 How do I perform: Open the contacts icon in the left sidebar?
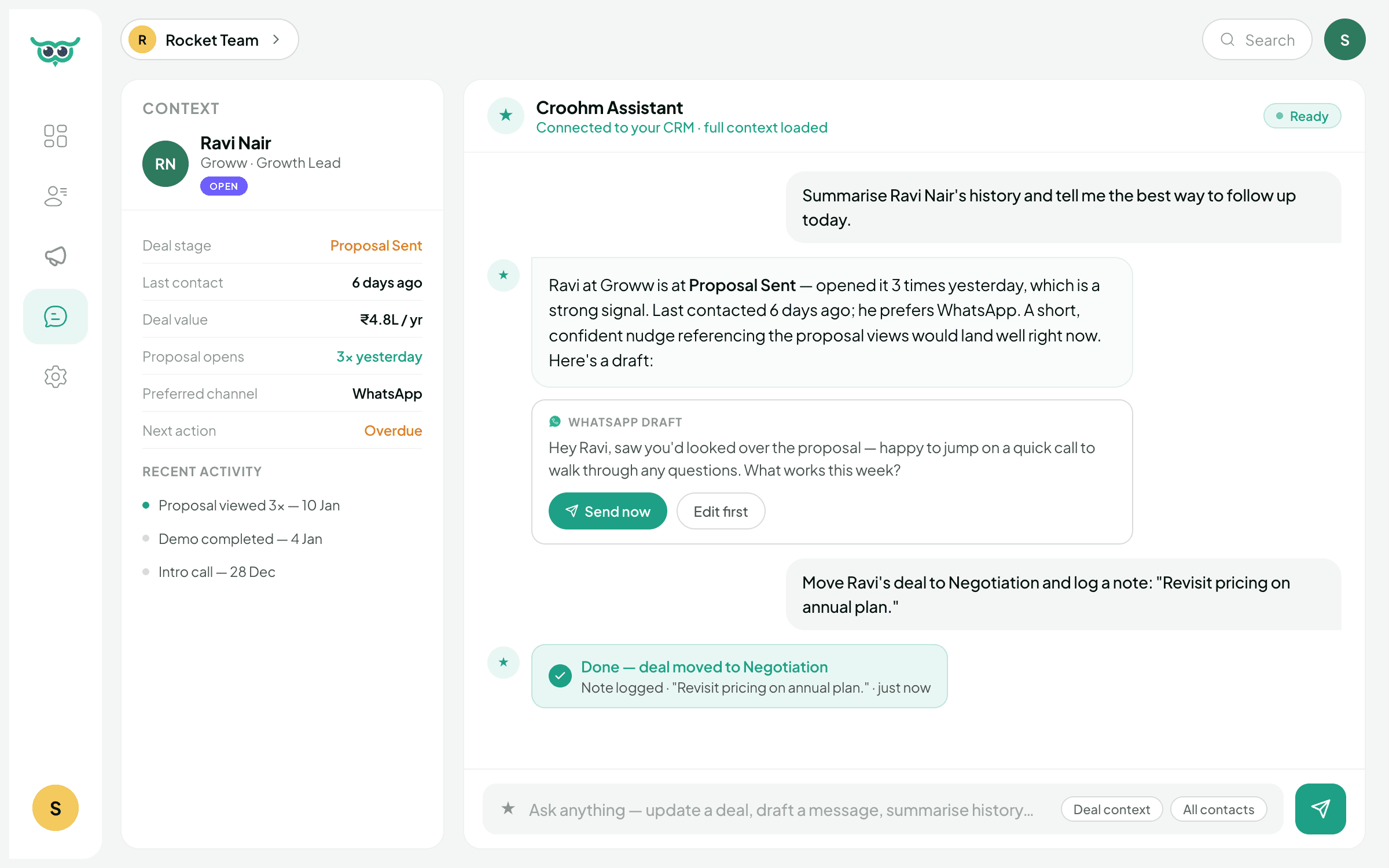click(55, 197)
